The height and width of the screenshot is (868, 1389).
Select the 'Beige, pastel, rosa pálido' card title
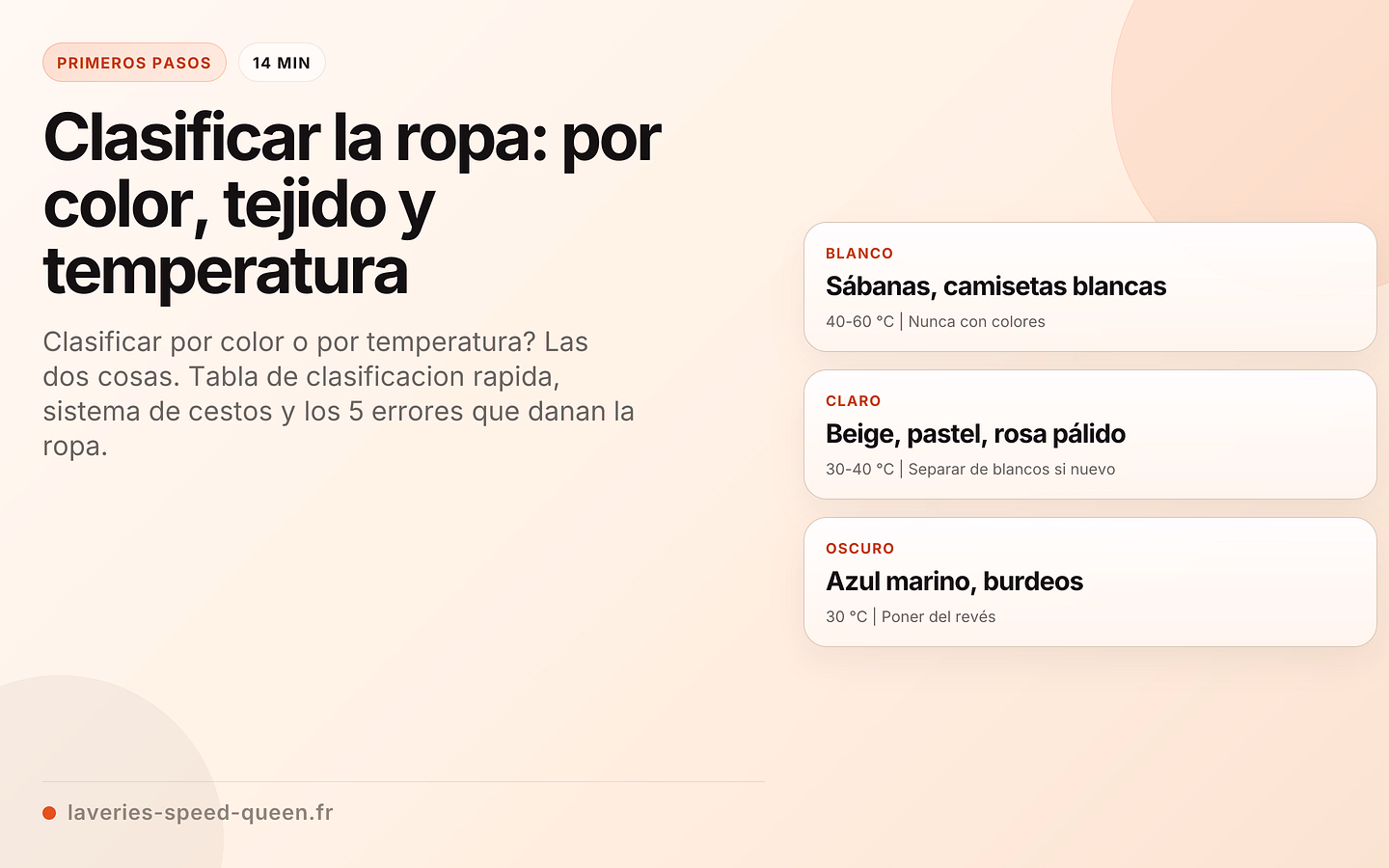975,434
